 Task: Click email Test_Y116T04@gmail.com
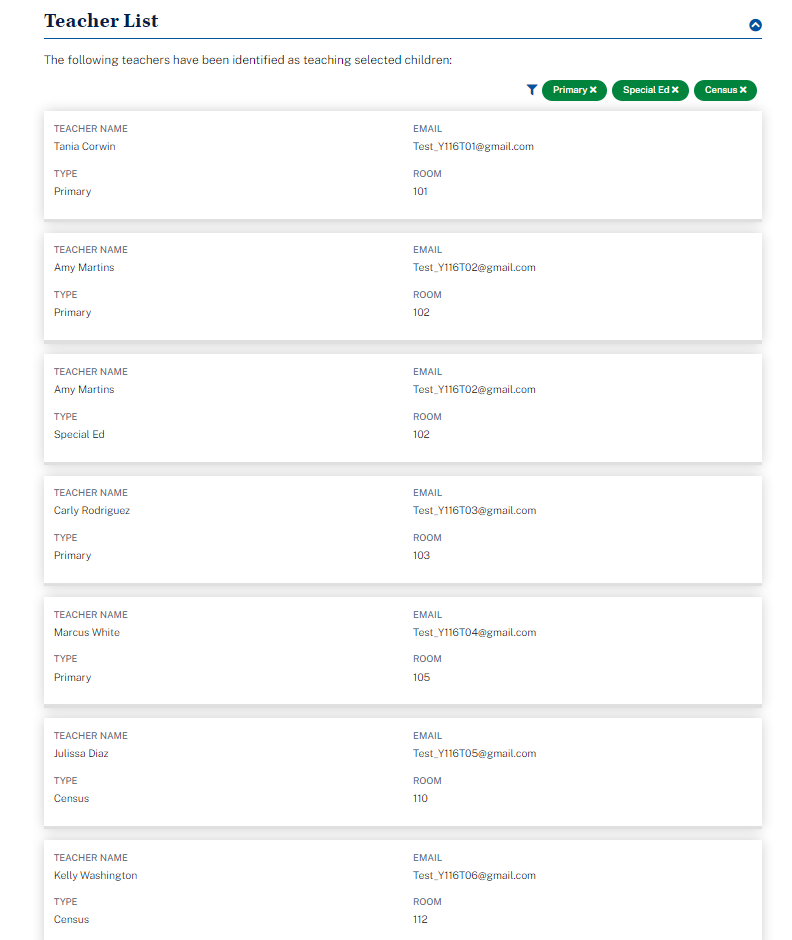(474, 633)
